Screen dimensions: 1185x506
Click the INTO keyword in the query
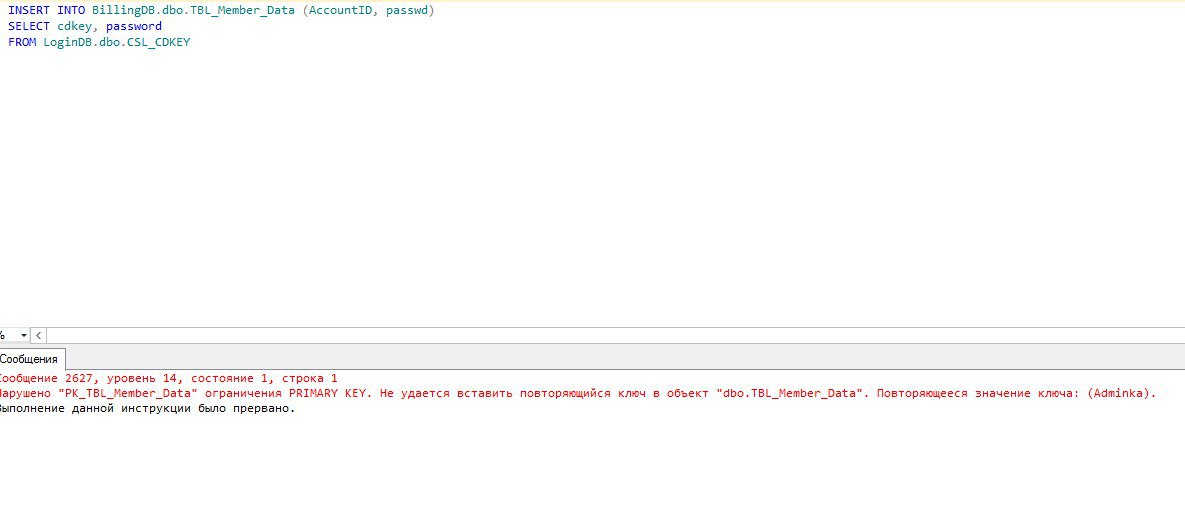[x=71, y=11]
